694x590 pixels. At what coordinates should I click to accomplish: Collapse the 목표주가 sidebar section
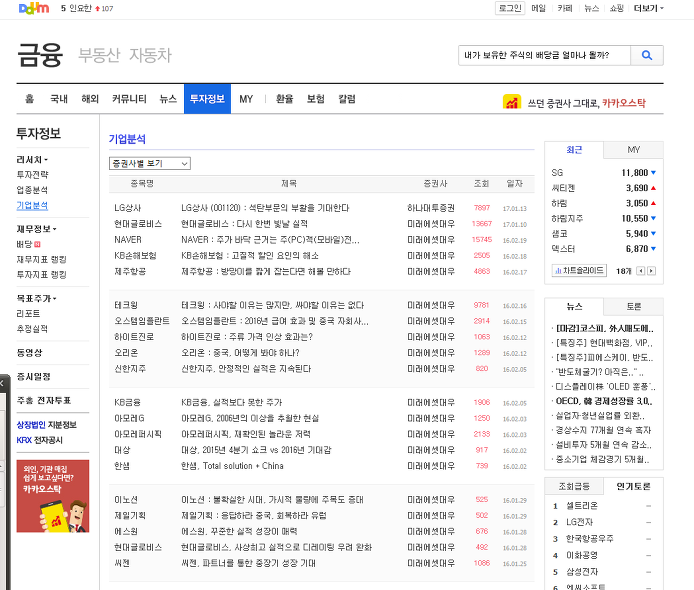tap(36, 298)
